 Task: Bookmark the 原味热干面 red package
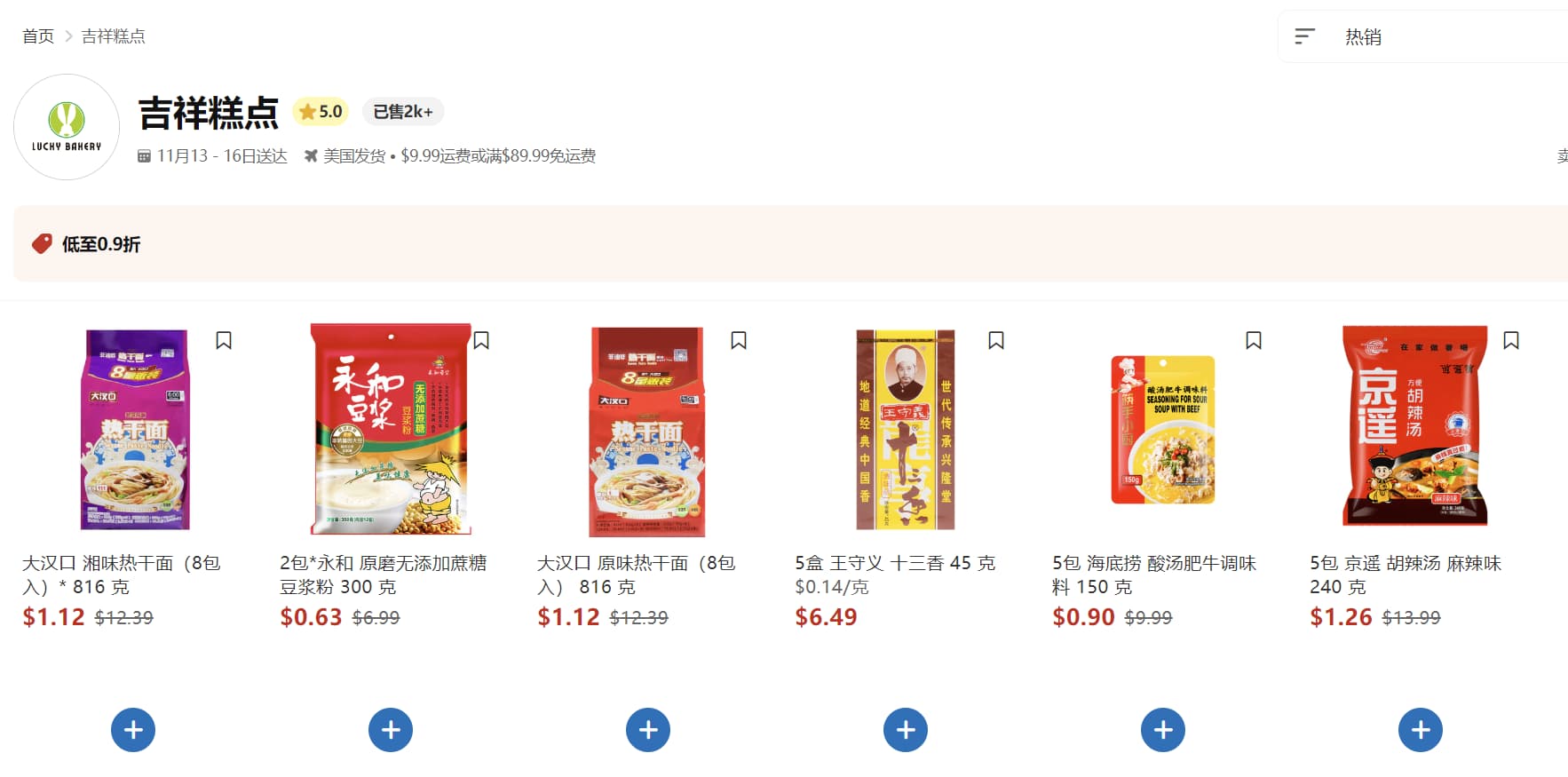click(x=739, y=340)
